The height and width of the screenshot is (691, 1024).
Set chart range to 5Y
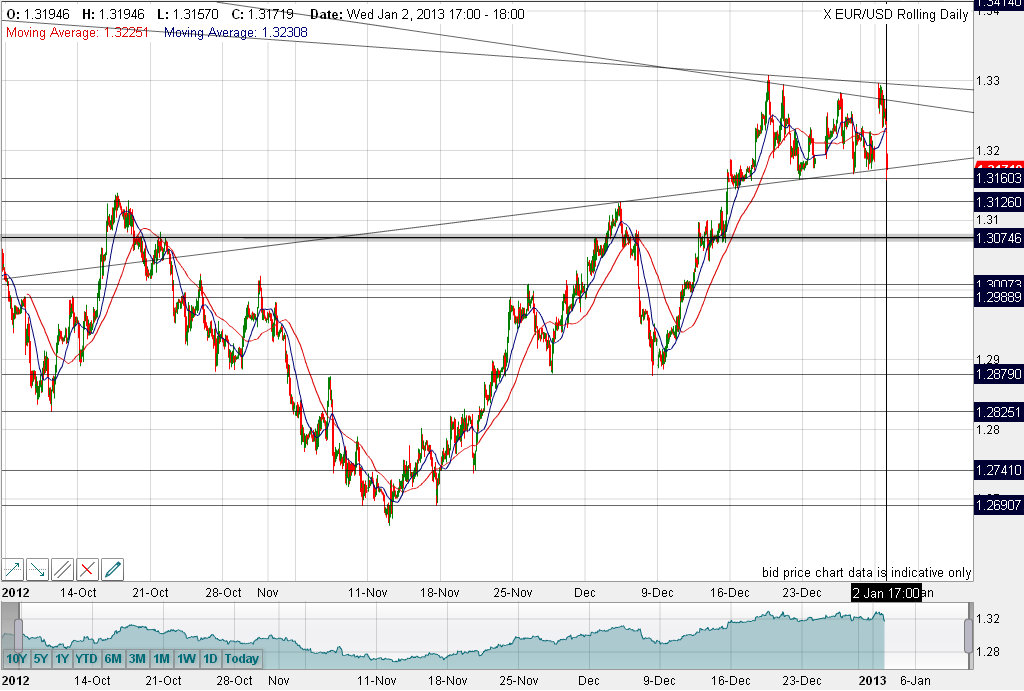tap(40, 659)
